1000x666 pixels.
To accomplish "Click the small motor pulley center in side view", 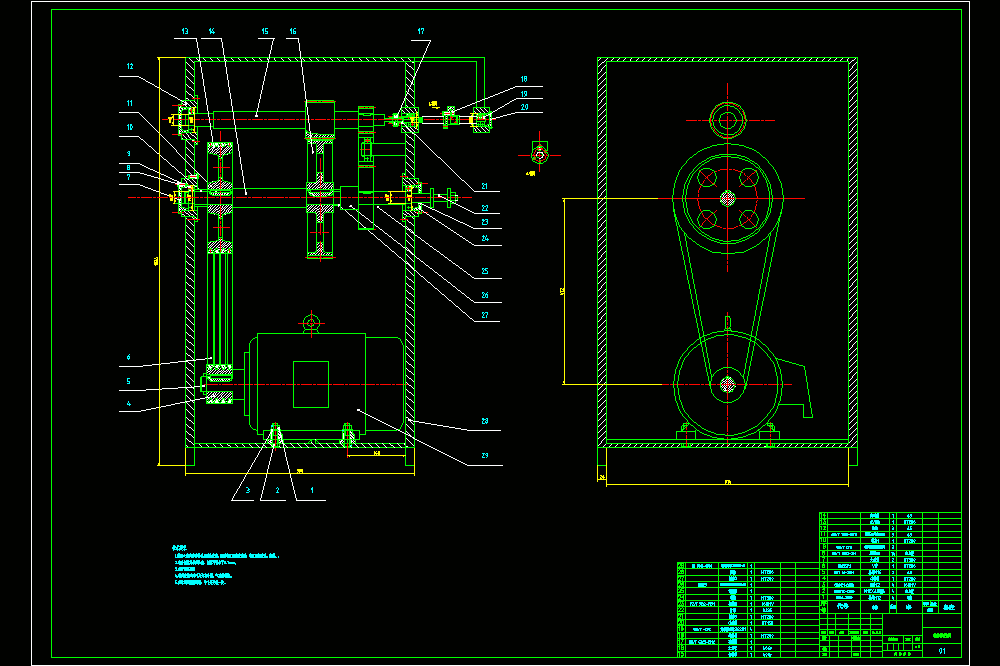I will (728, 385).
